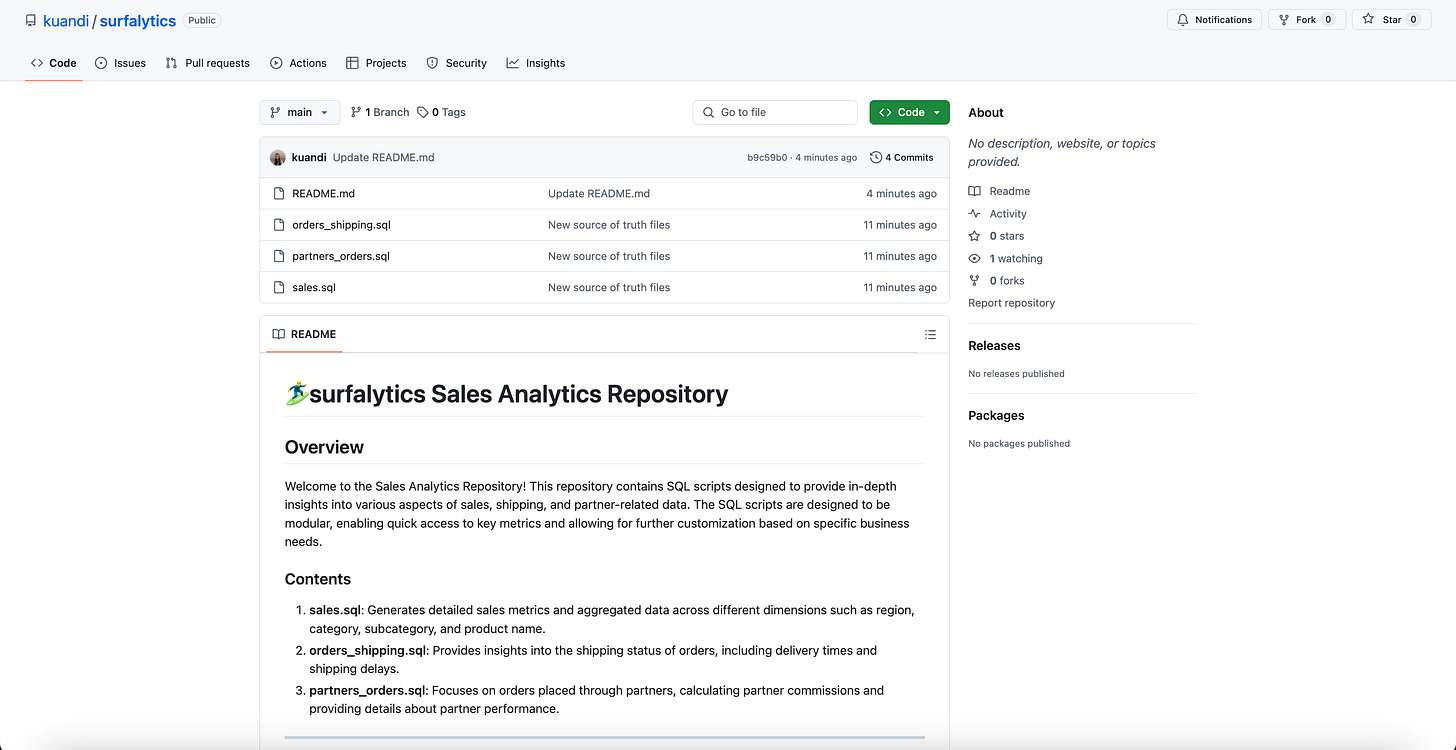1456x750 pixels.
Task: View the Insights tab
Action: [x=536, y=63]
